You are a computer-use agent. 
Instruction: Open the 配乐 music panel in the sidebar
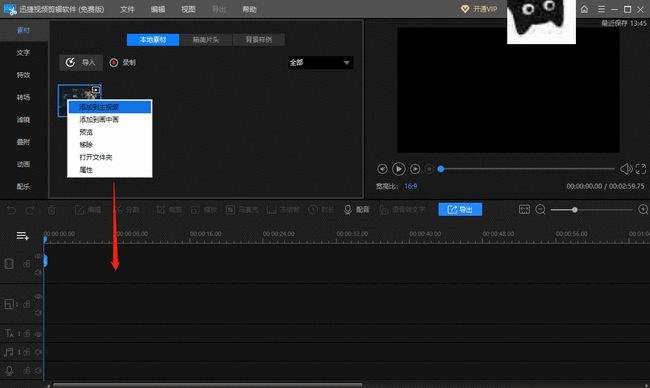23,187
